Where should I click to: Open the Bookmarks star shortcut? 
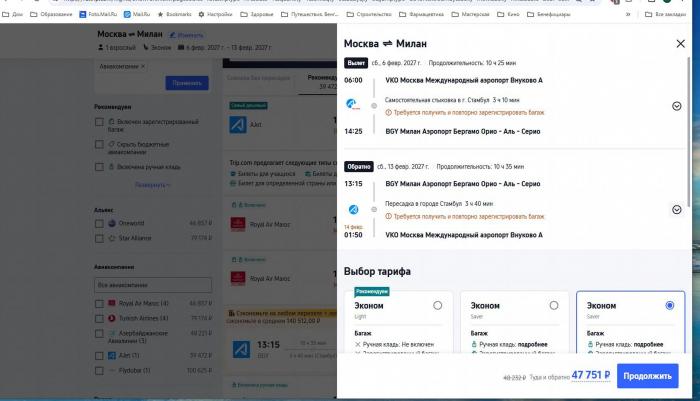[x=174, y=14]
